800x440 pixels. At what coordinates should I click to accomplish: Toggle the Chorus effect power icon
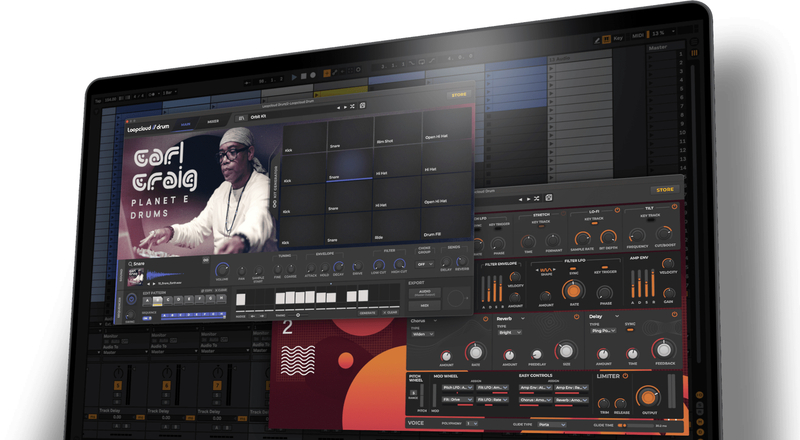485,319
